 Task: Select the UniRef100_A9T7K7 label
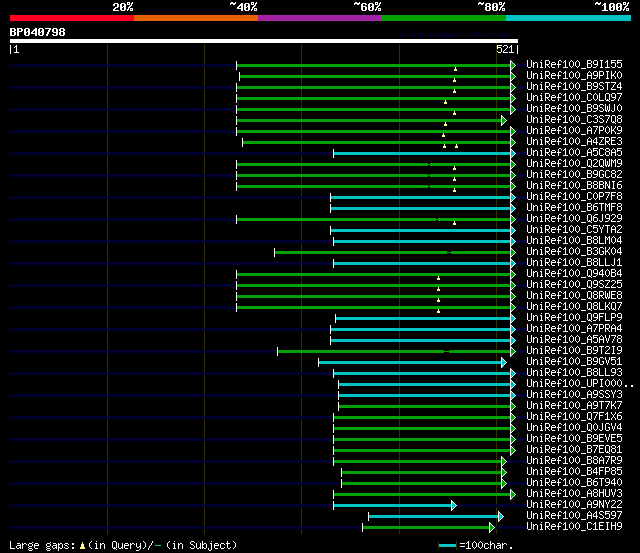[x=574, y=406]
